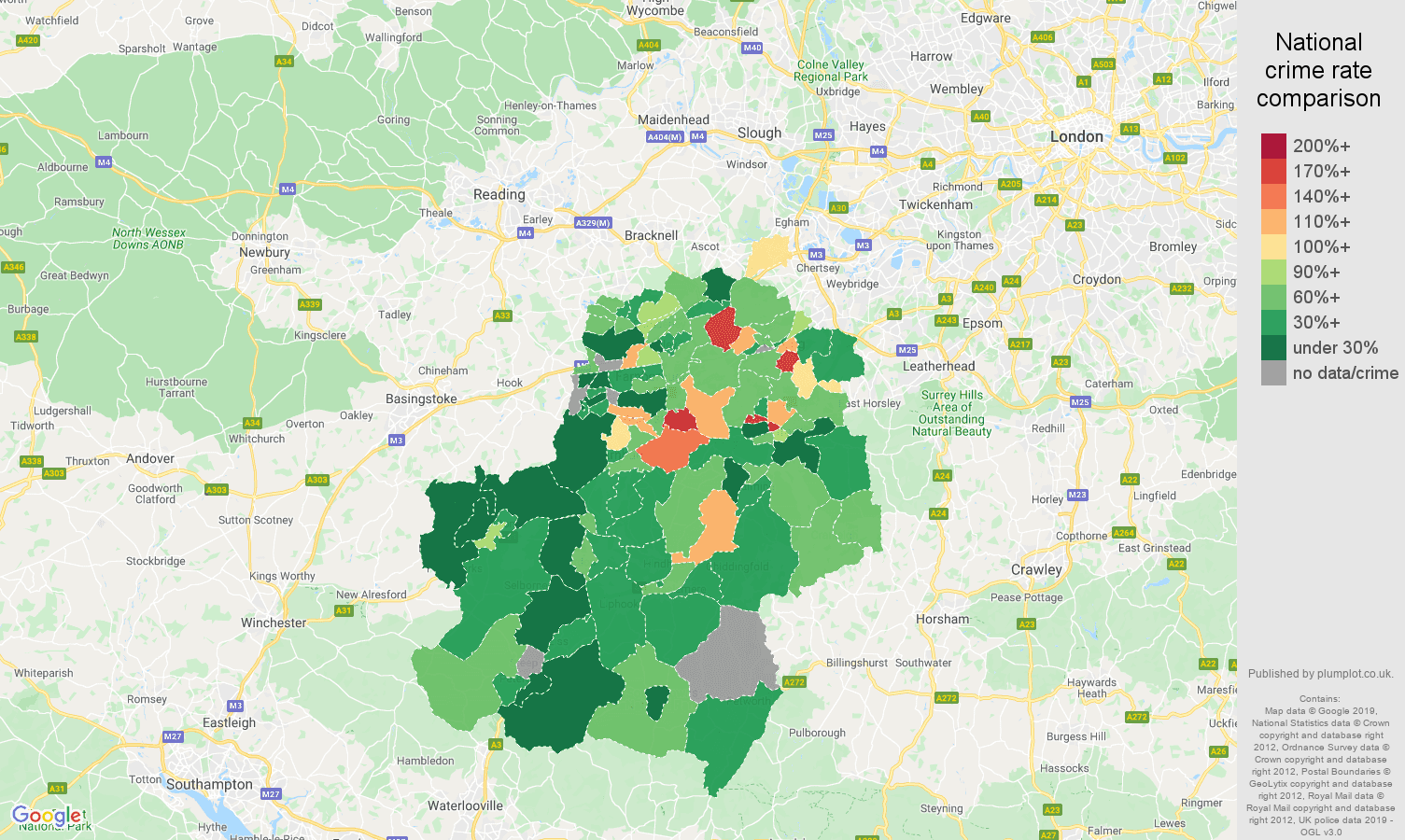Click the 170%+ legend color swatch
The width and height of the screenshot is (1405, 840).
pos(1273,172)
